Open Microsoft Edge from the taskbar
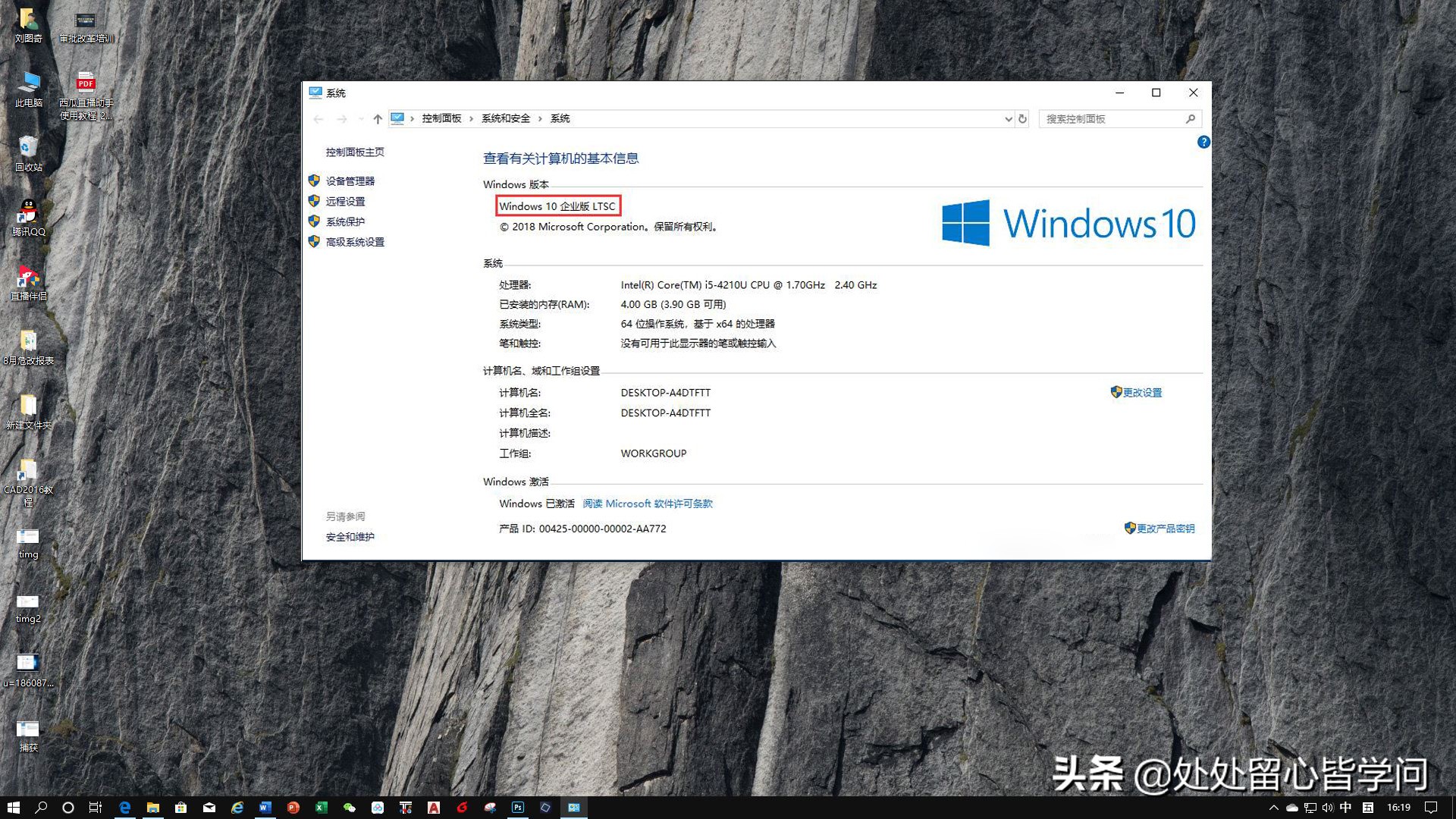Image resolution: width=1456 pixels, height=819 pixels. [x=124, y=808]
